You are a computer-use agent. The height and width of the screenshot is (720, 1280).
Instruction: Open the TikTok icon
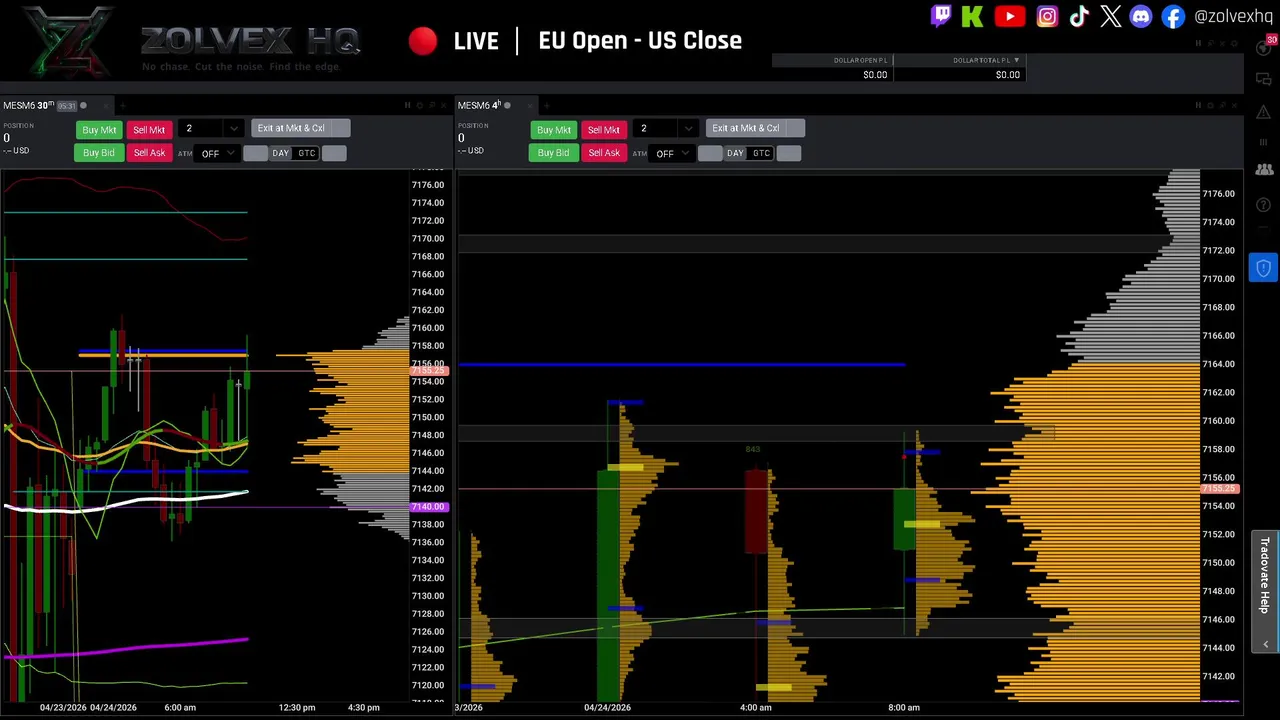(x=1079, y=16)
